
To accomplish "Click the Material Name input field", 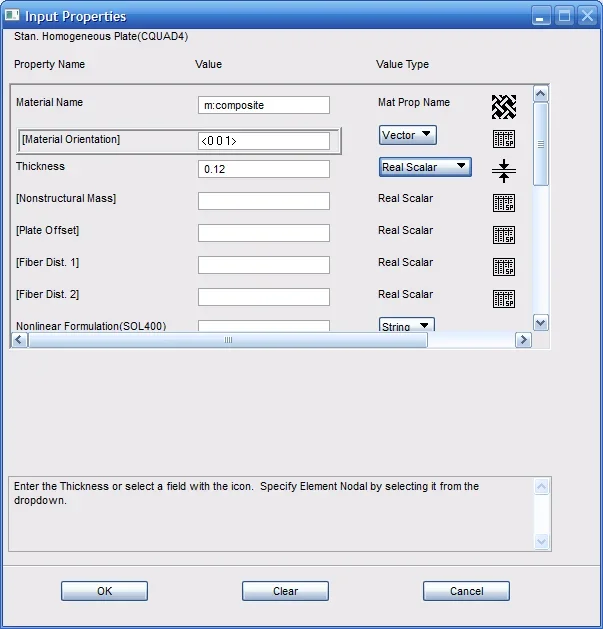I will [264, 105].
